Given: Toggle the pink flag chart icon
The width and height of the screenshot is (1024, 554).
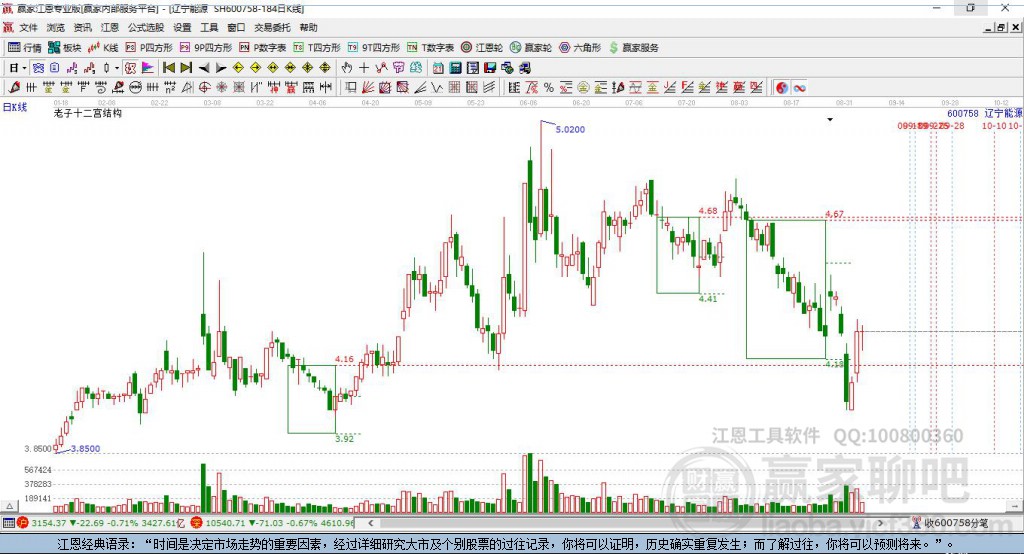Looking at the screenshot, I should (x=148, y=68).
